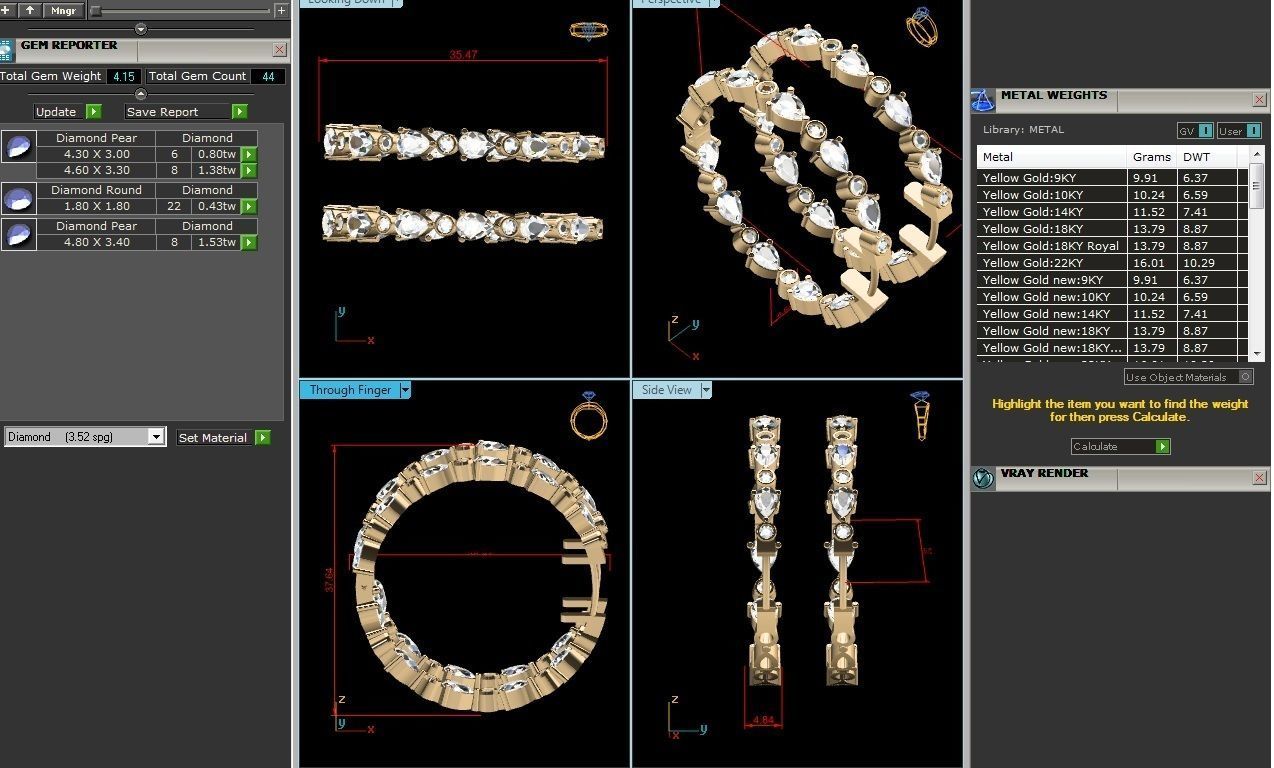Viewport: 1274px width, 768px height.
Task: Click green arrow for 0.80tw gem row
Action: click(249, 154)
